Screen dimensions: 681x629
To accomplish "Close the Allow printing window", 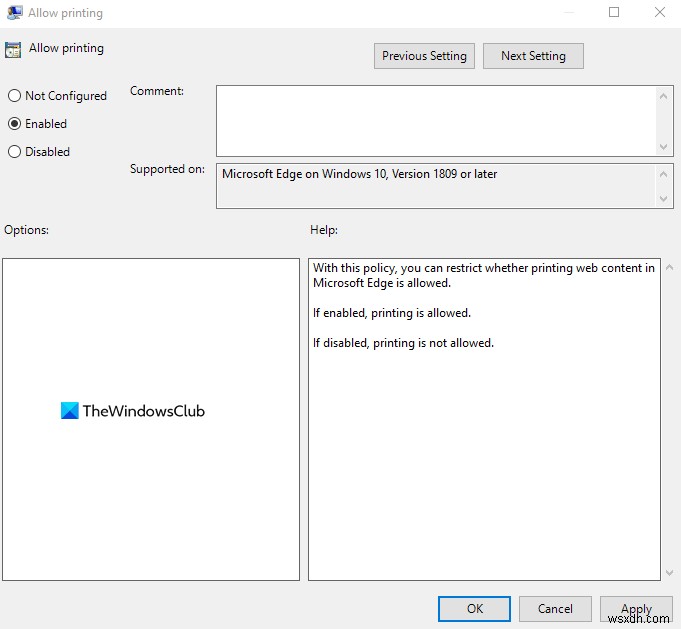I will point(660,12).
